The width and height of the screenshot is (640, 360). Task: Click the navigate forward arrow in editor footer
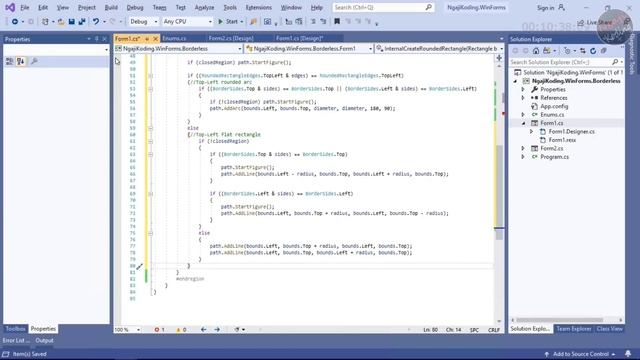point(217,329)
